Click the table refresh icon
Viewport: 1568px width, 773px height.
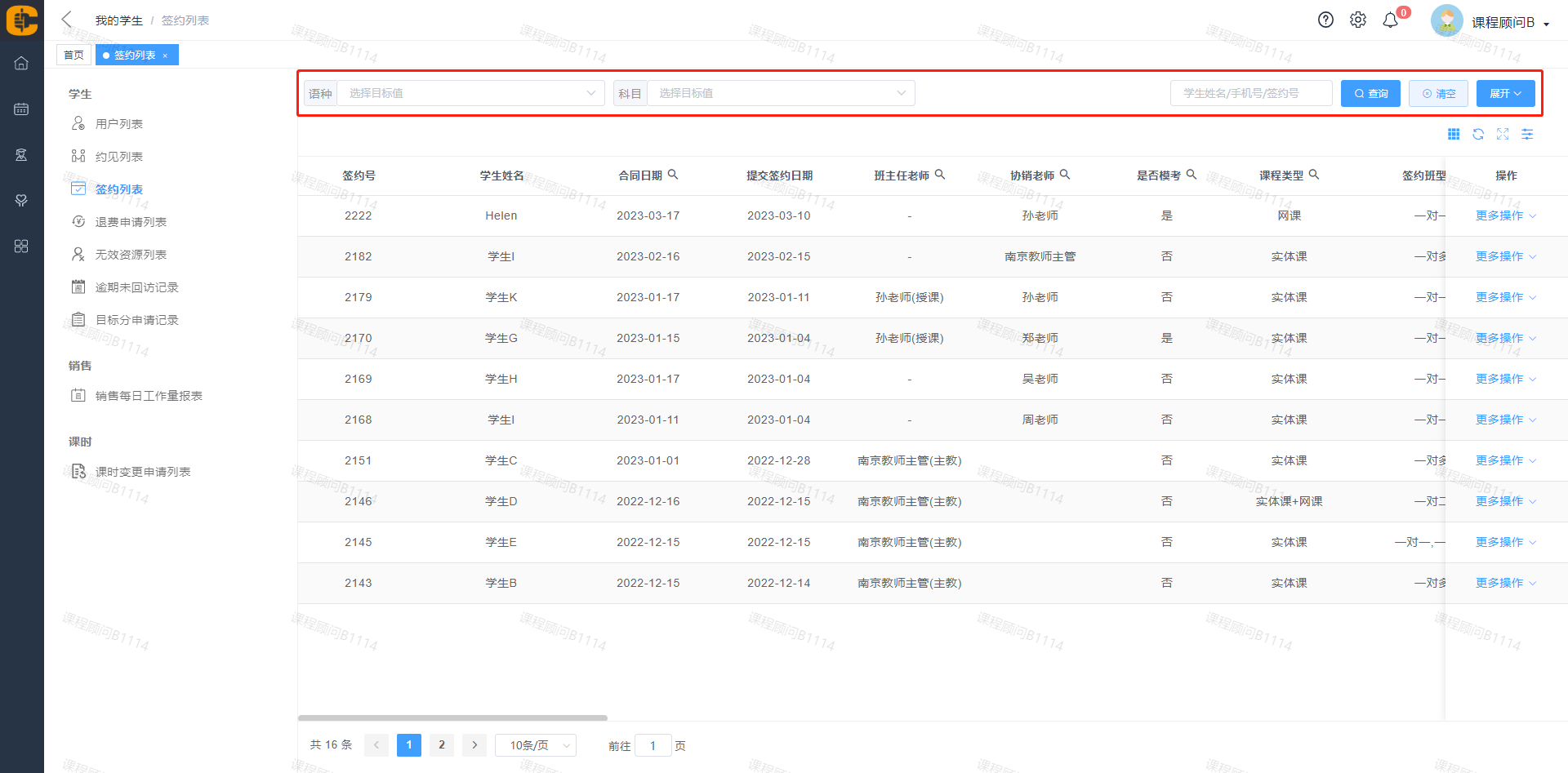[x=1478, y=135]
